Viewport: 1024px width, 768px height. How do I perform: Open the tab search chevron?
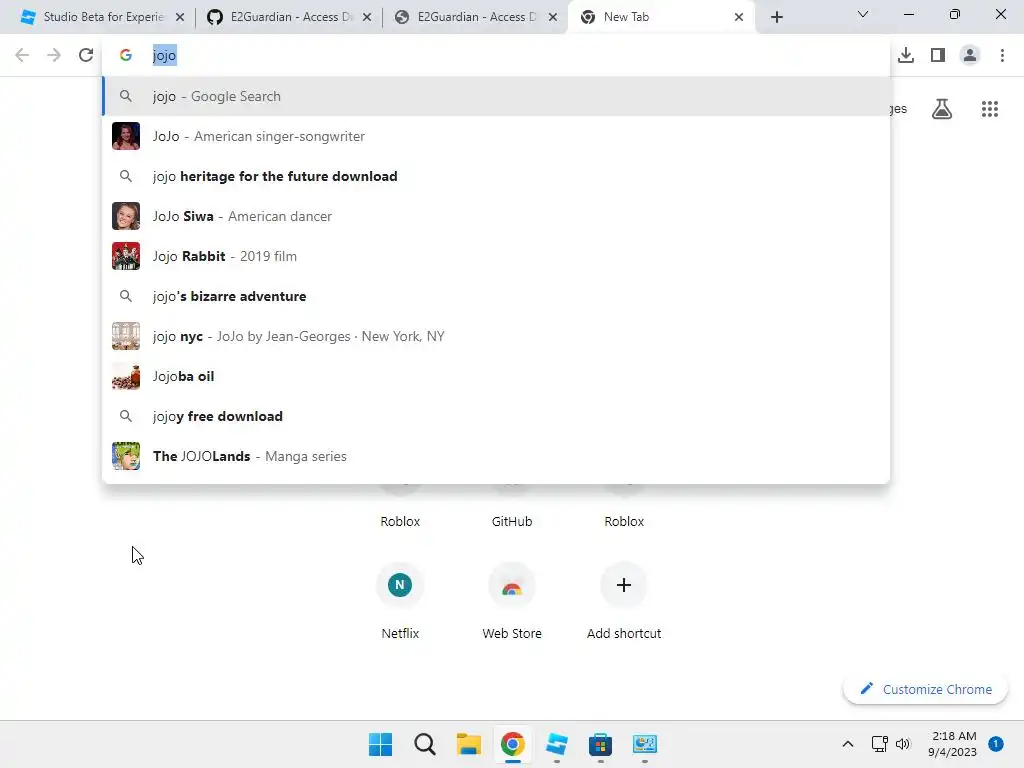pyautogui.click(x=863, y=14)
